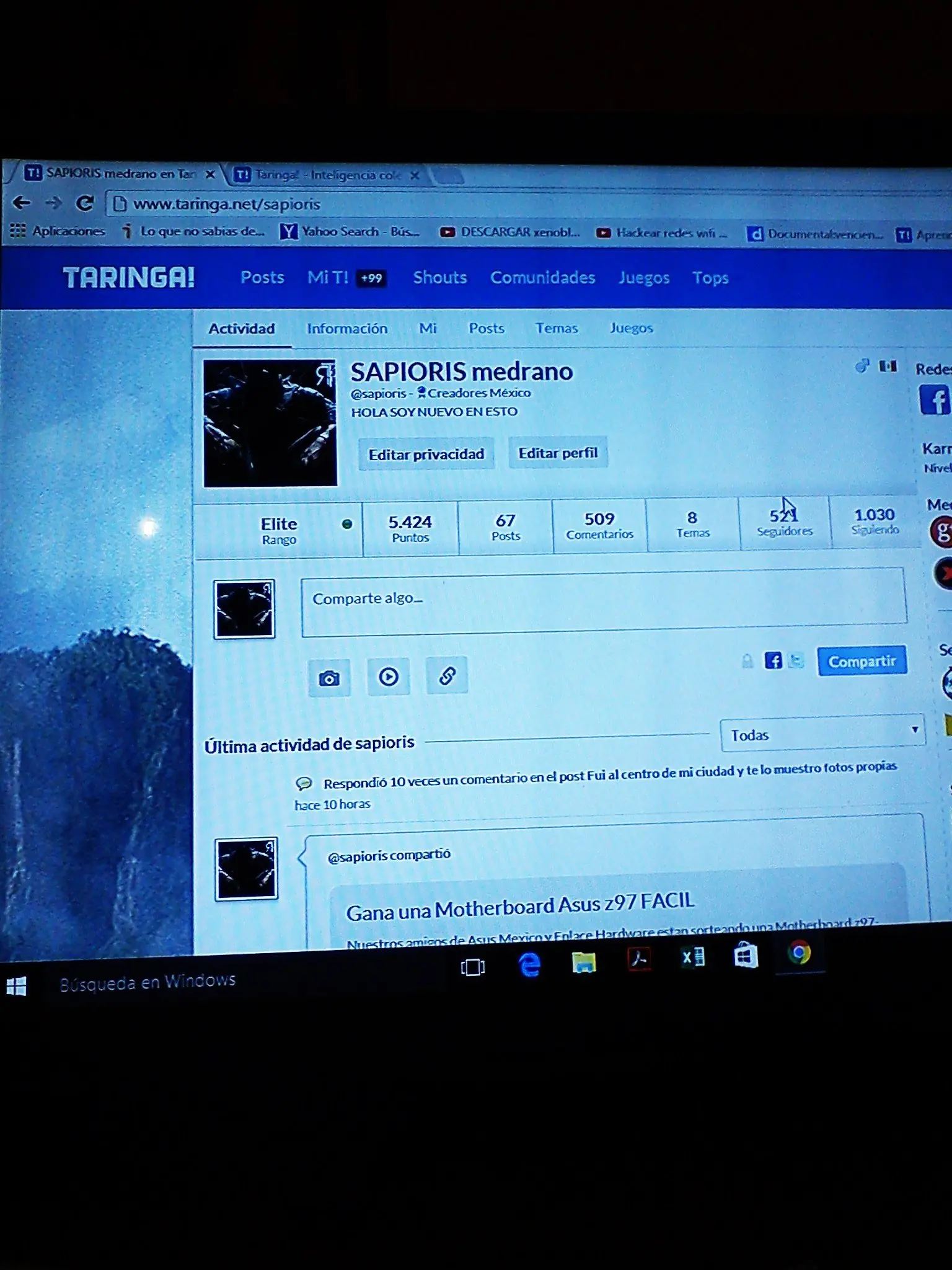Click the Mexico flag icon
952x1270 pixels.
click(888, 366)
